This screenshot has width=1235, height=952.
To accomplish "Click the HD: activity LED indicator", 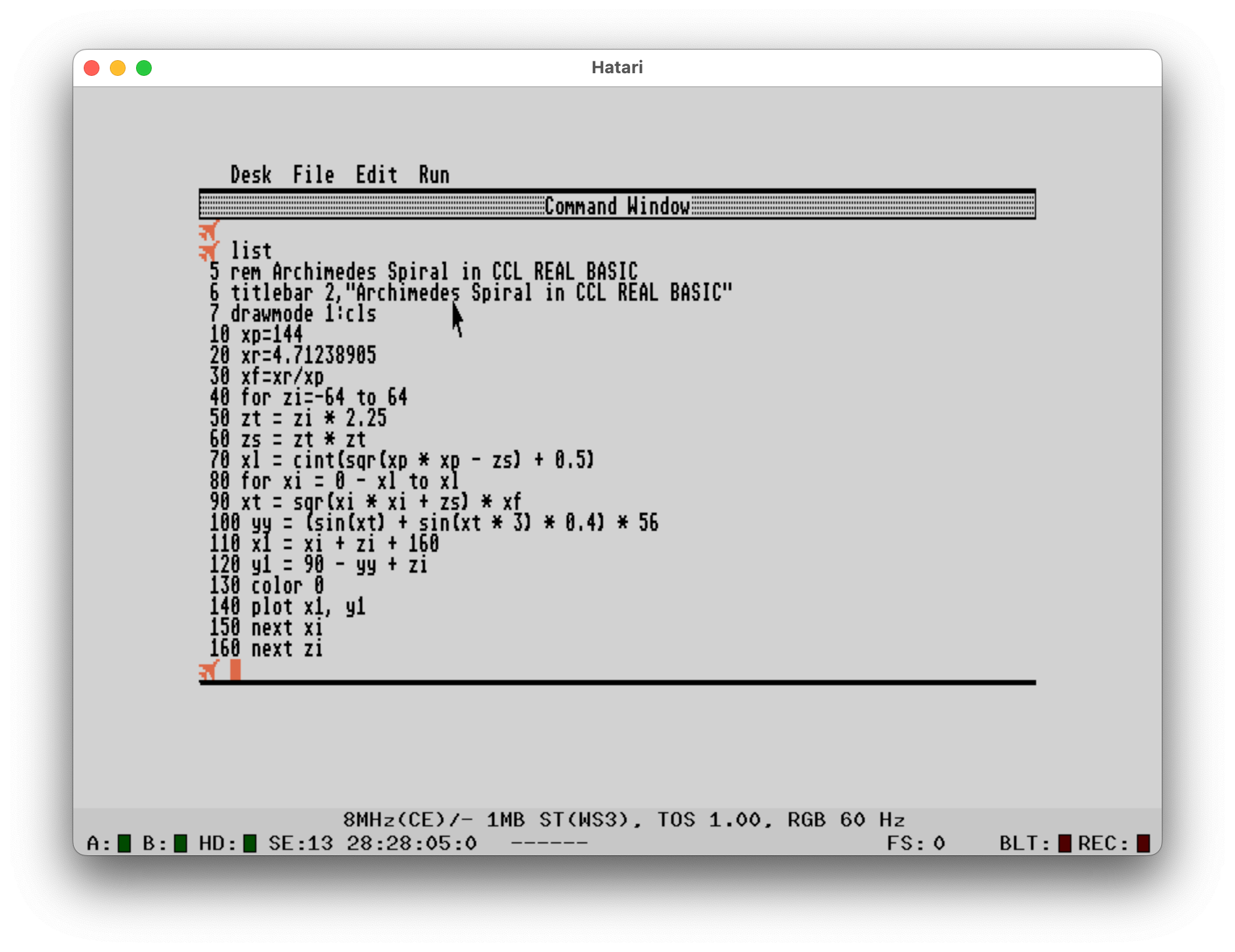I will coord(249,843).
